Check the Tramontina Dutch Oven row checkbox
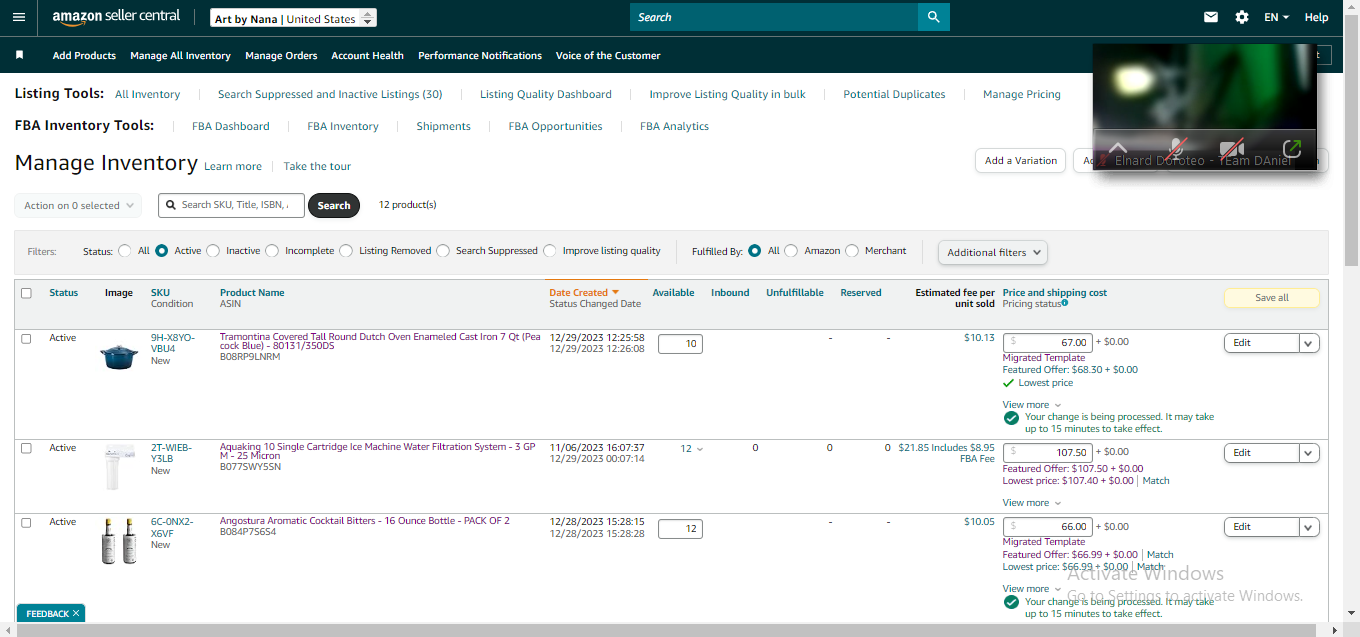 coord(26,339)
